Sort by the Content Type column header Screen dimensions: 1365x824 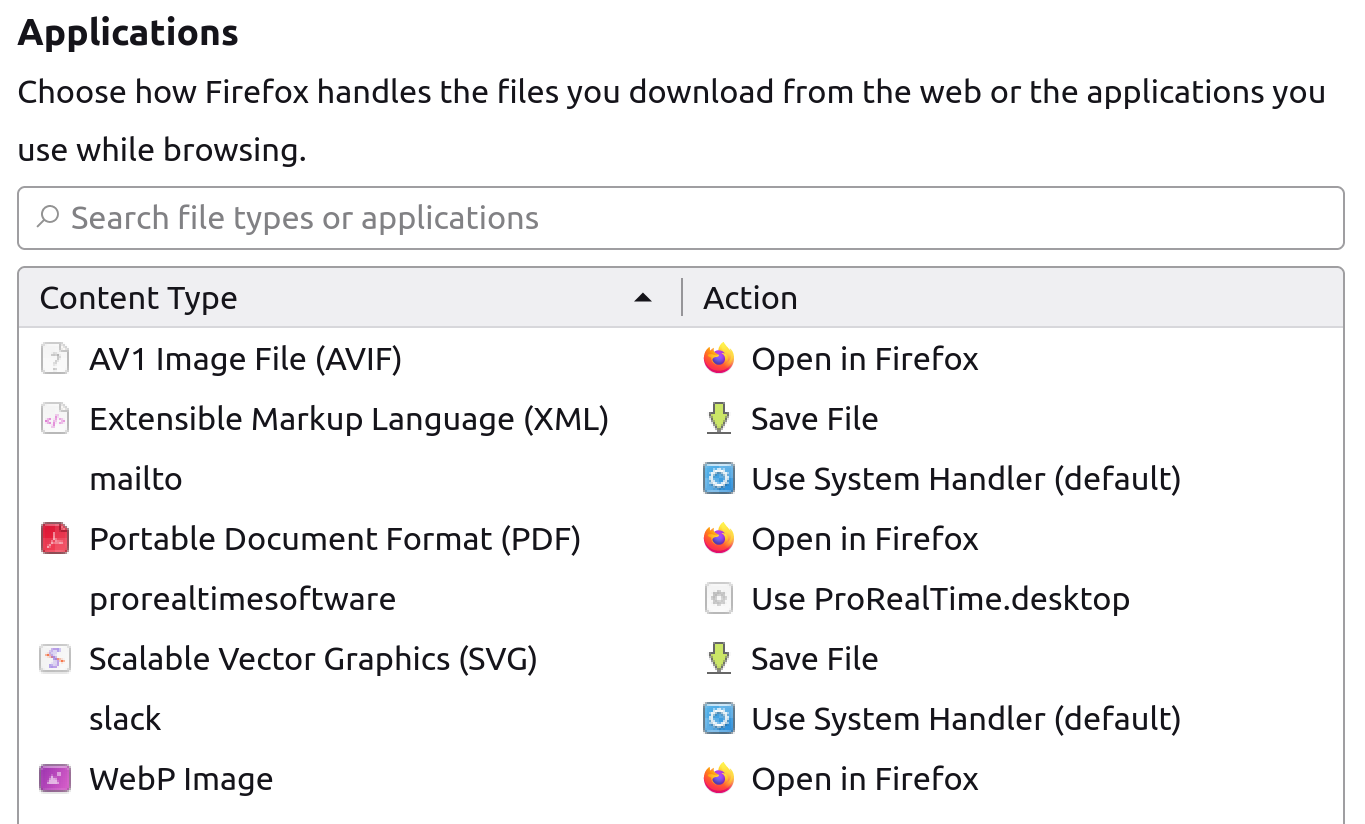[139, 298]
